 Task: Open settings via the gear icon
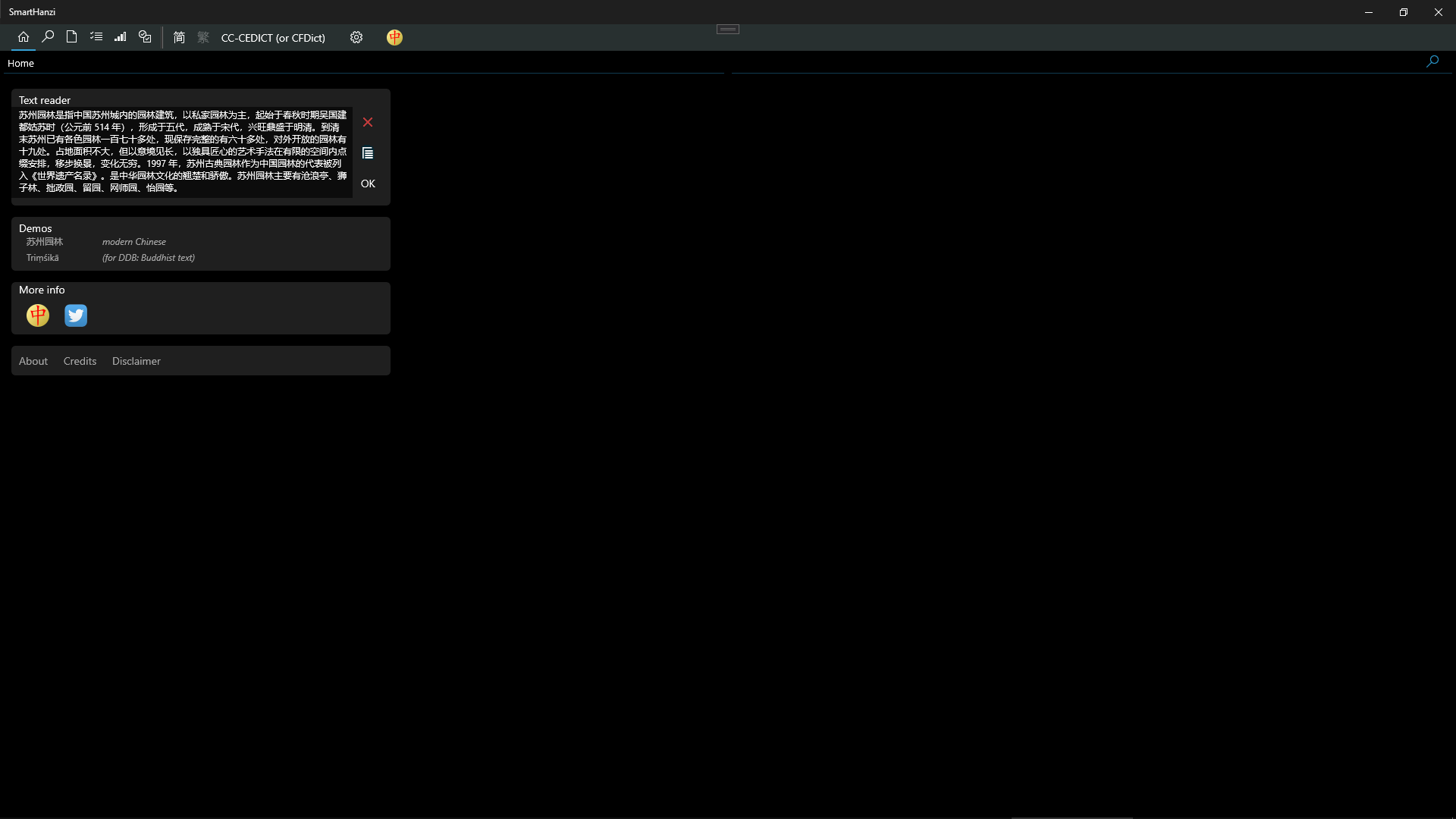356,37
